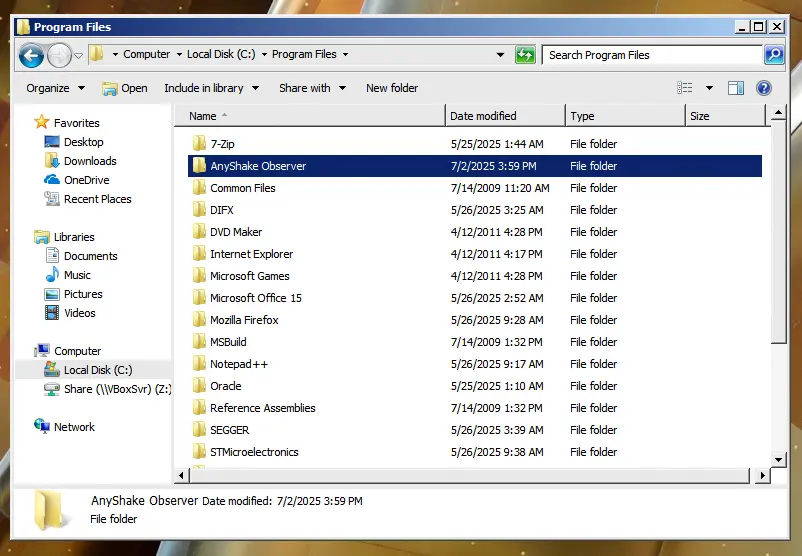The width and height of the screenshot is (802, 556).
Task: Click the Open toolbar button
Action: (125, 88)
